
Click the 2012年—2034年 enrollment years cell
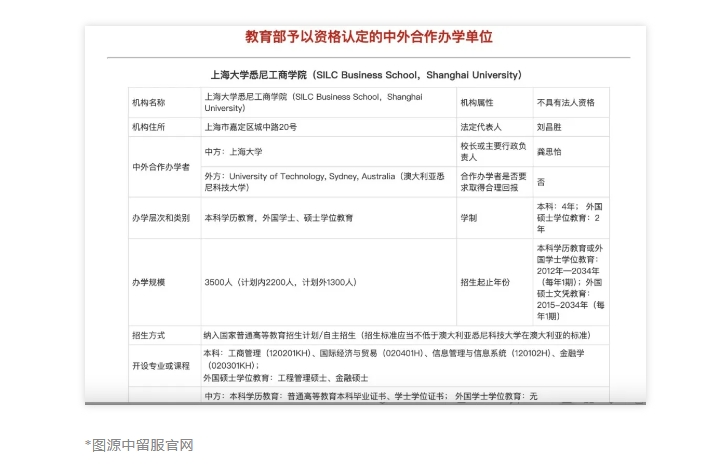[x=570, y=282]
